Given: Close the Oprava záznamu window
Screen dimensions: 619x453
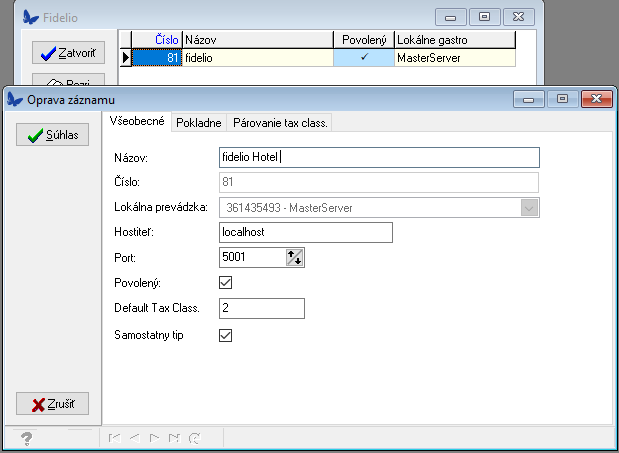Looking at the screenshot, I should [596, 99].
